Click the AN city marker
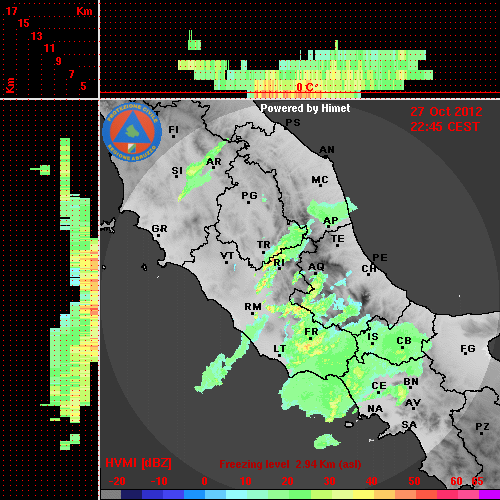 [x=326, y=157]
